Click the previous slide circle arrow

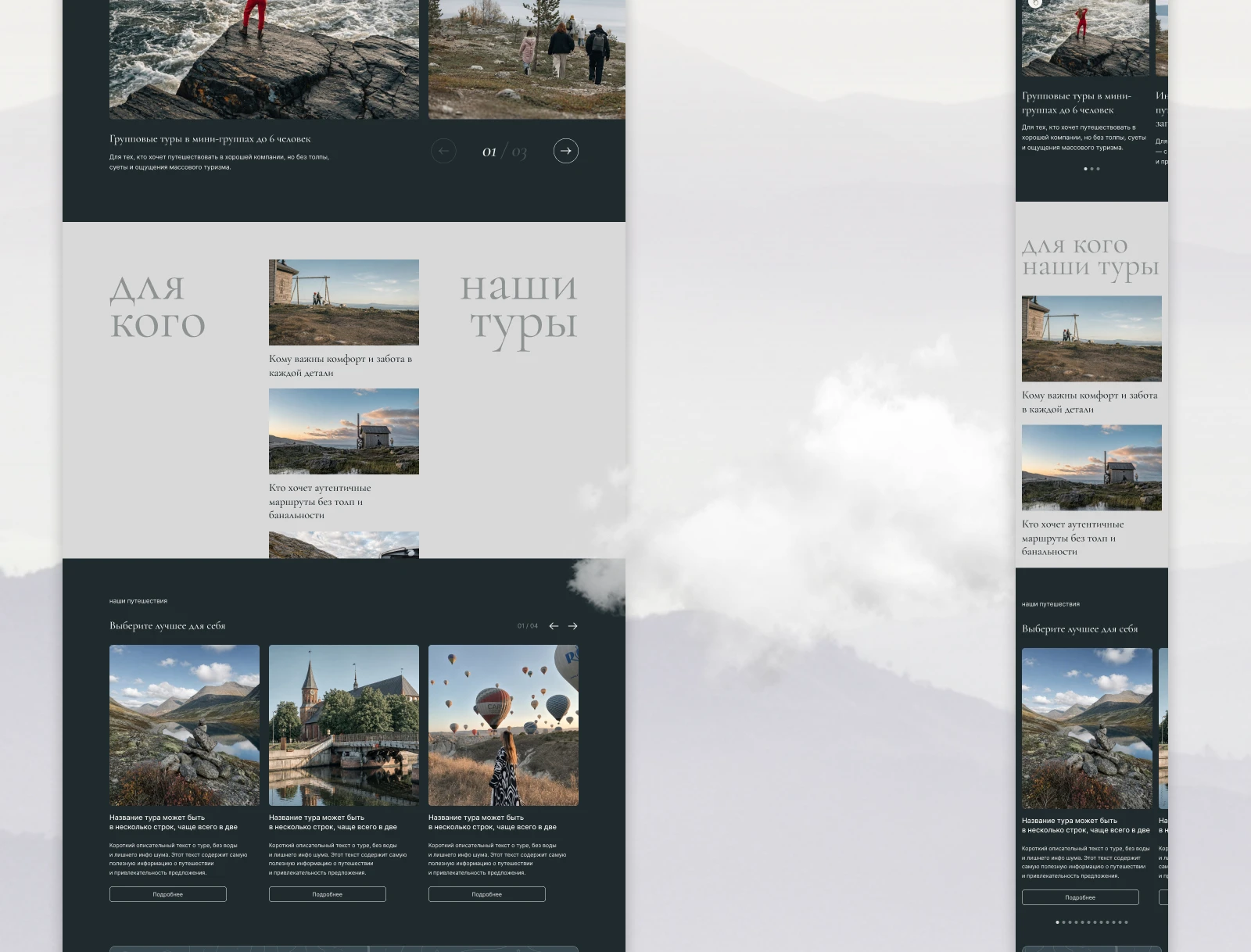point(443,151)
